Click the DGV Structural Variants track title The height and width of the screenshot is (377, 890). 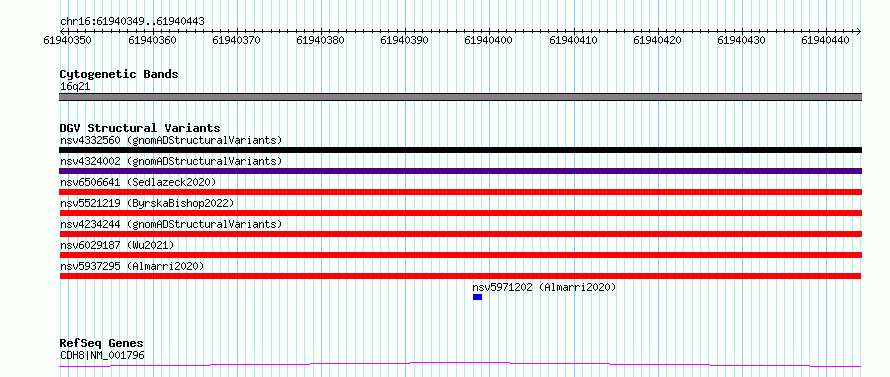click(x=140, y=128)
